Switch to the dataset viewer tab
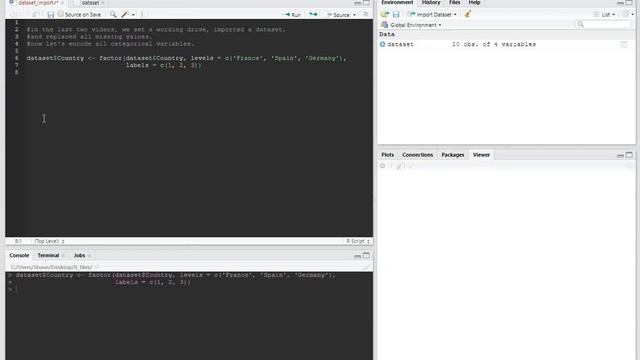Screen dimensions: 640x360 coord(90,3)
